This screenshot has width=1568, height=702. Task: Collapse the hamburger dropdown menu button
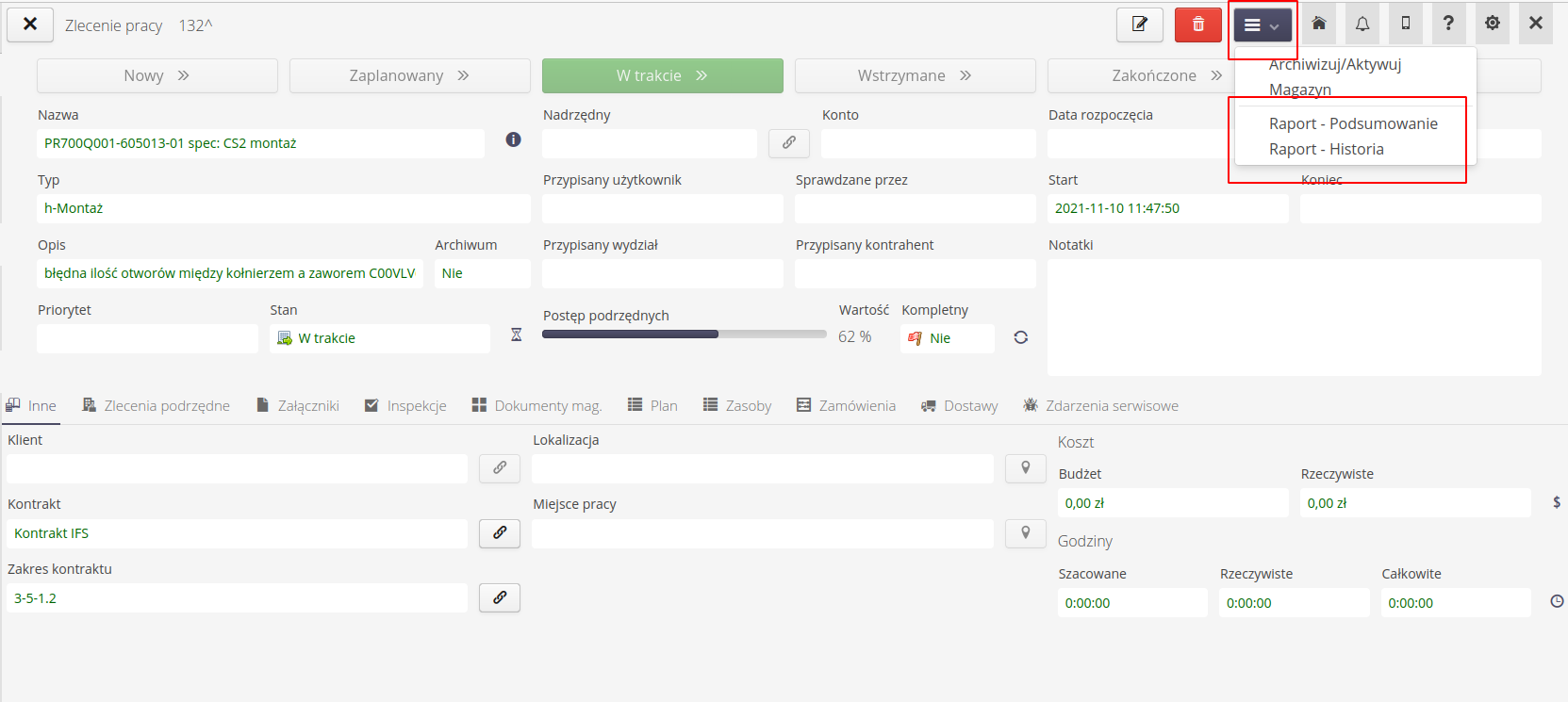(x=1262, y=25)
